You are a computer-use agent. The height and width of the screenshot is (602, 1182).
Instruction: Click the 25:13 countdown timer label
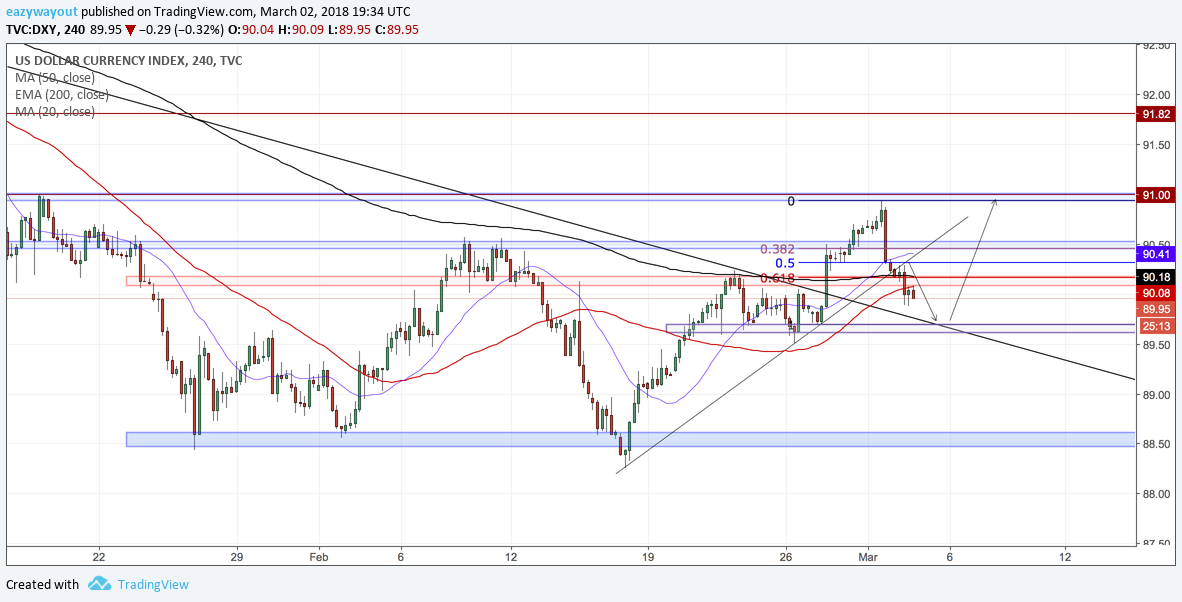1156,326
